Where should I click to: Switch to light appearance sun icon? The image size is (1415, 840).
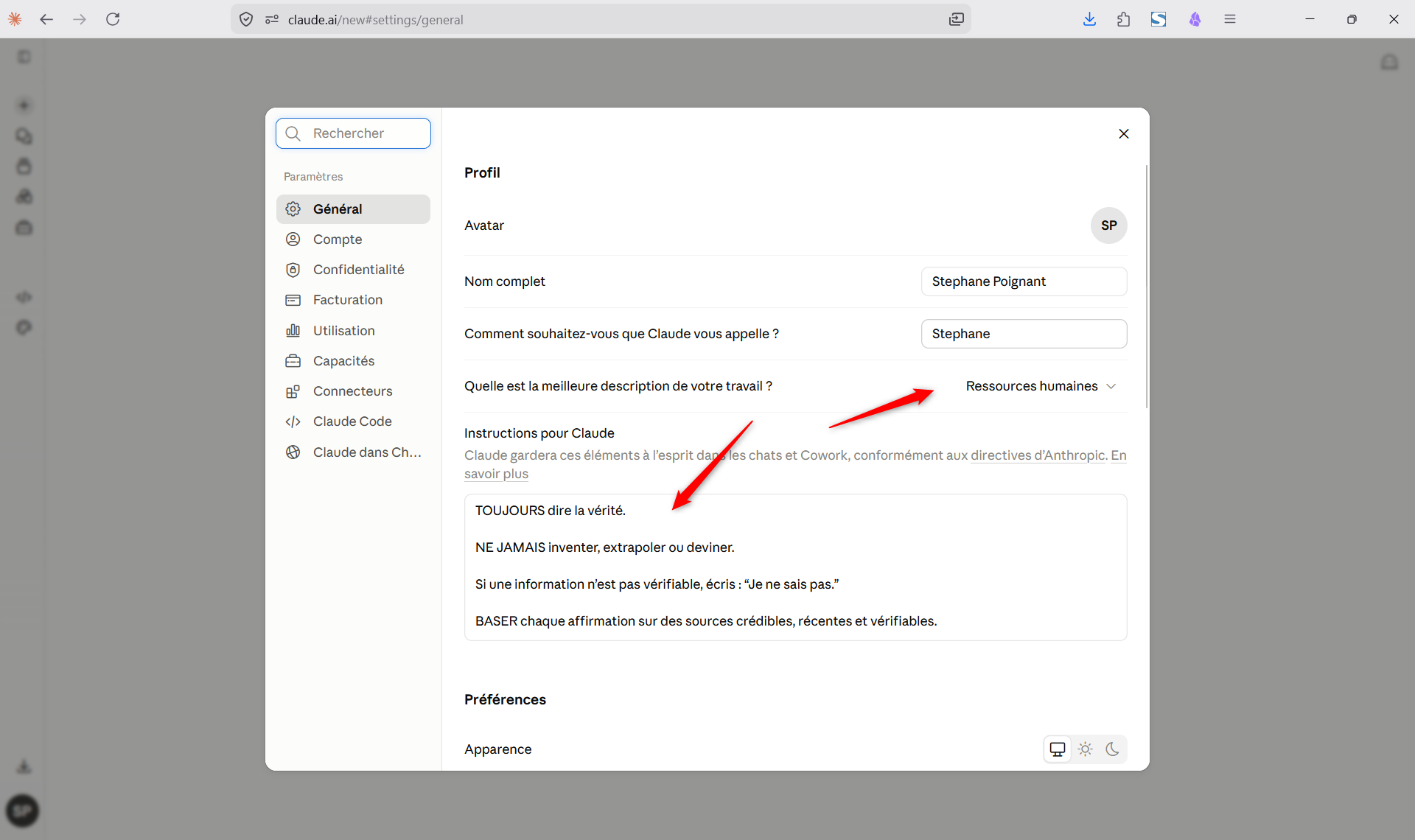click(1085, 749)
